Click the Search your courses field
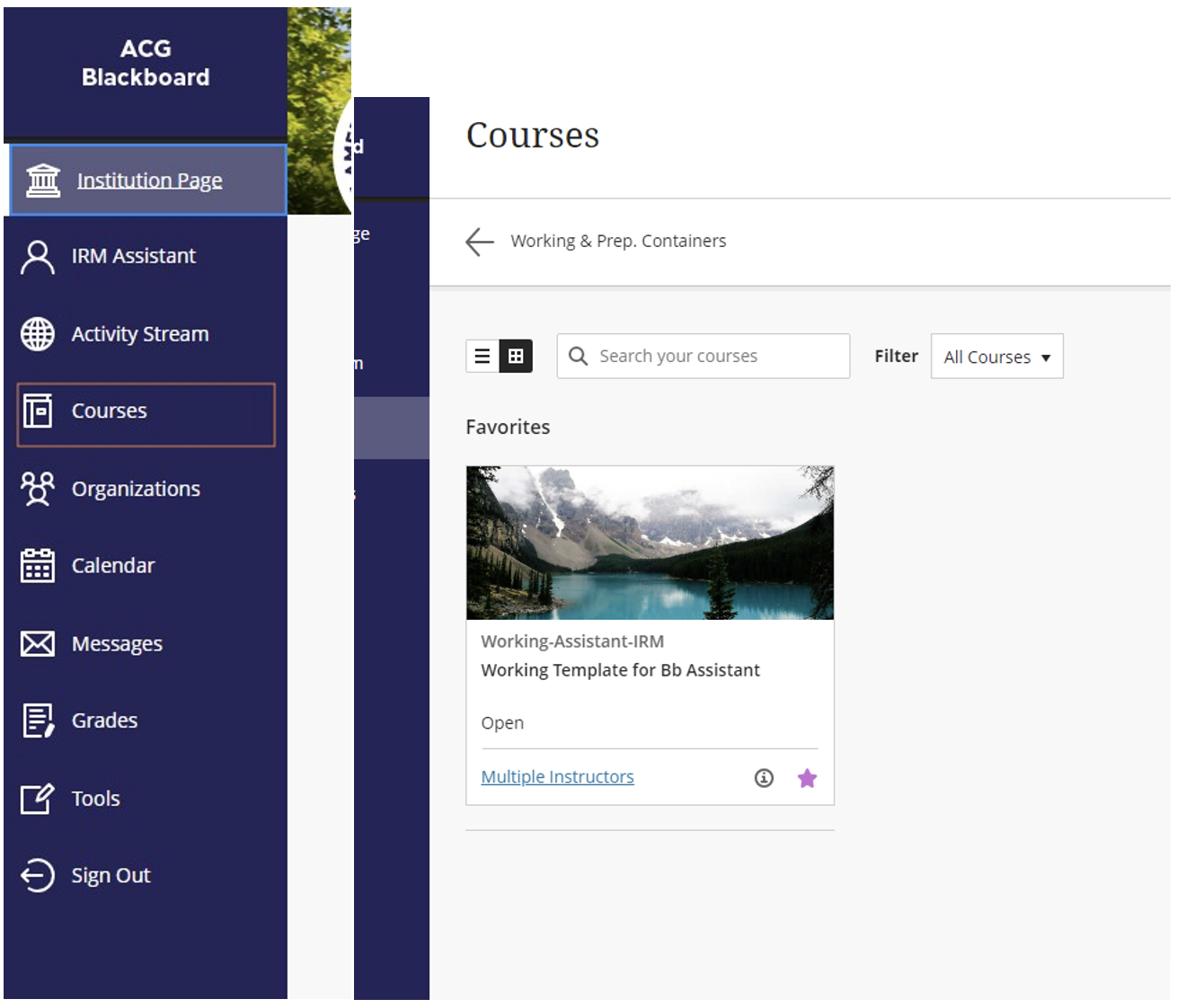Image resolution: width=1177 pixels, height=1008 pixels. point(703,356)
